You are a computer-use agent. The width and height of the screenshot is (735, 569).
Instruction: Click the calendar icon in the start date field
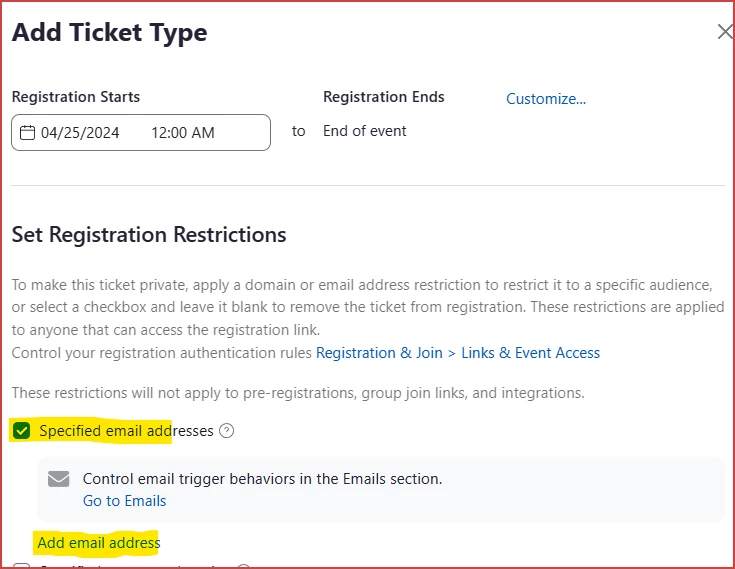click(x=28, y=133)
